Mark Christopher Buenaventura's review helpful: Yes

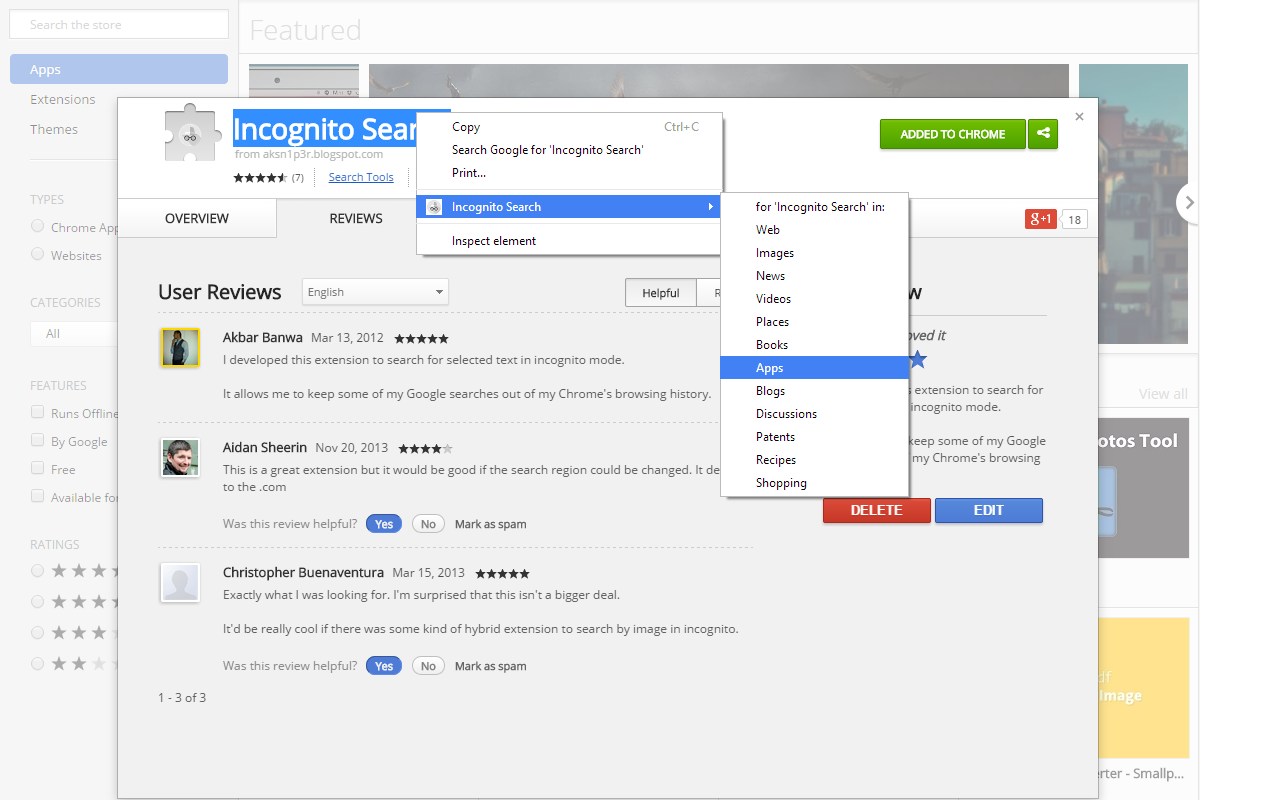pyautogui.click(x=384, y=666)
